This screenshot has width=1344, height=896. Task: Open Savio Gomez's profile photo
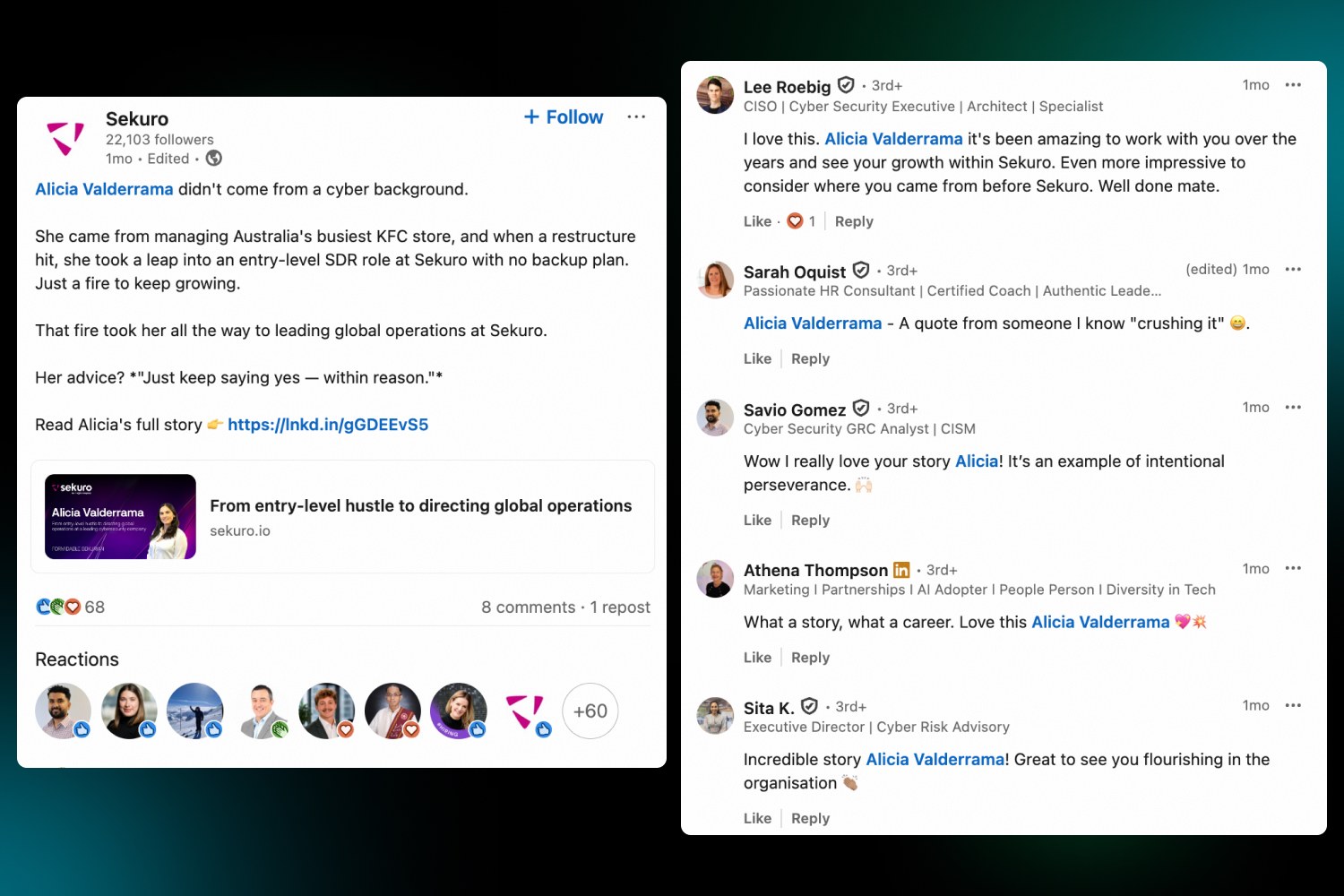pos(715,418)
